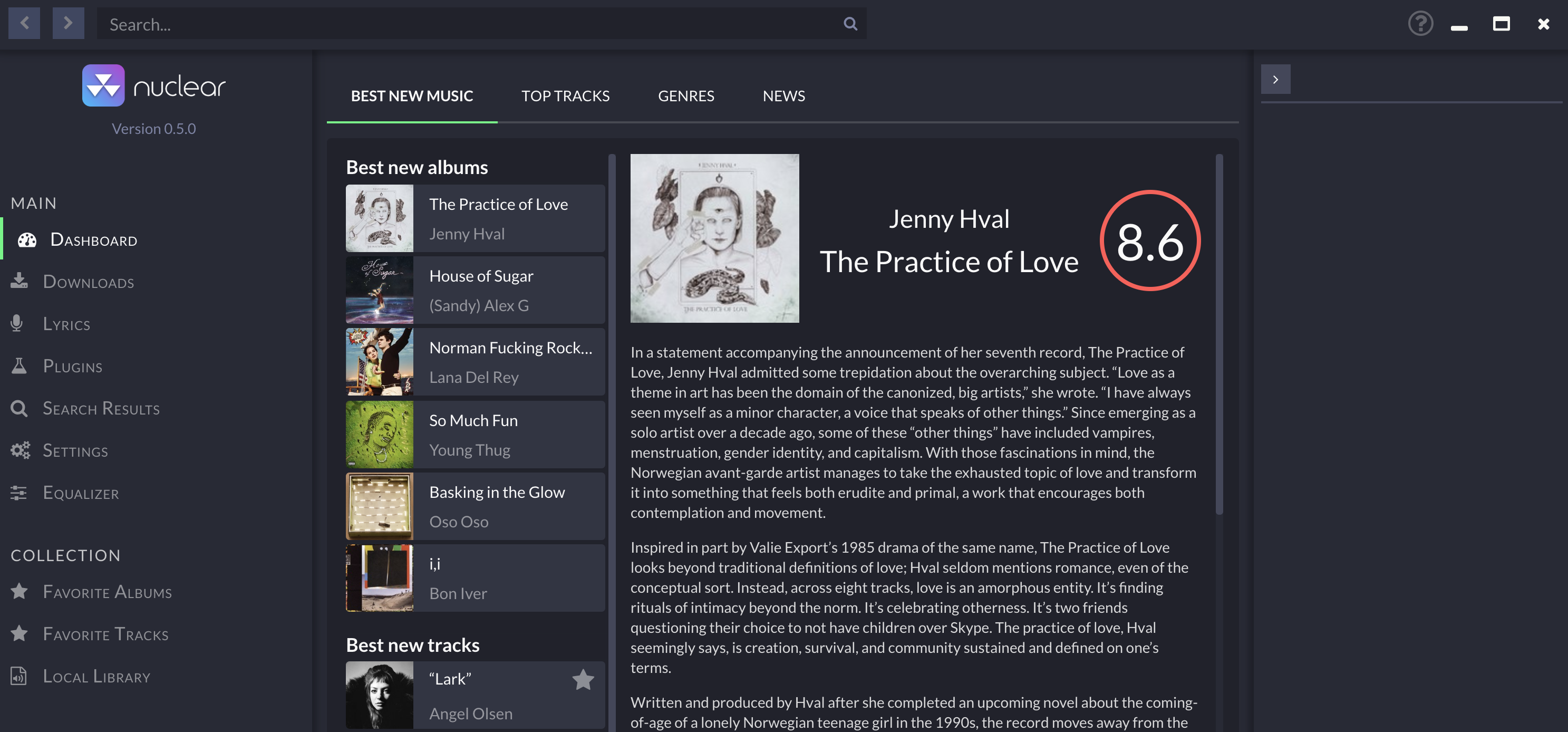Click the Practice of Love cover art
Image resolution: width=1568 pixels, height=732 pixels.
click(714, 238)
